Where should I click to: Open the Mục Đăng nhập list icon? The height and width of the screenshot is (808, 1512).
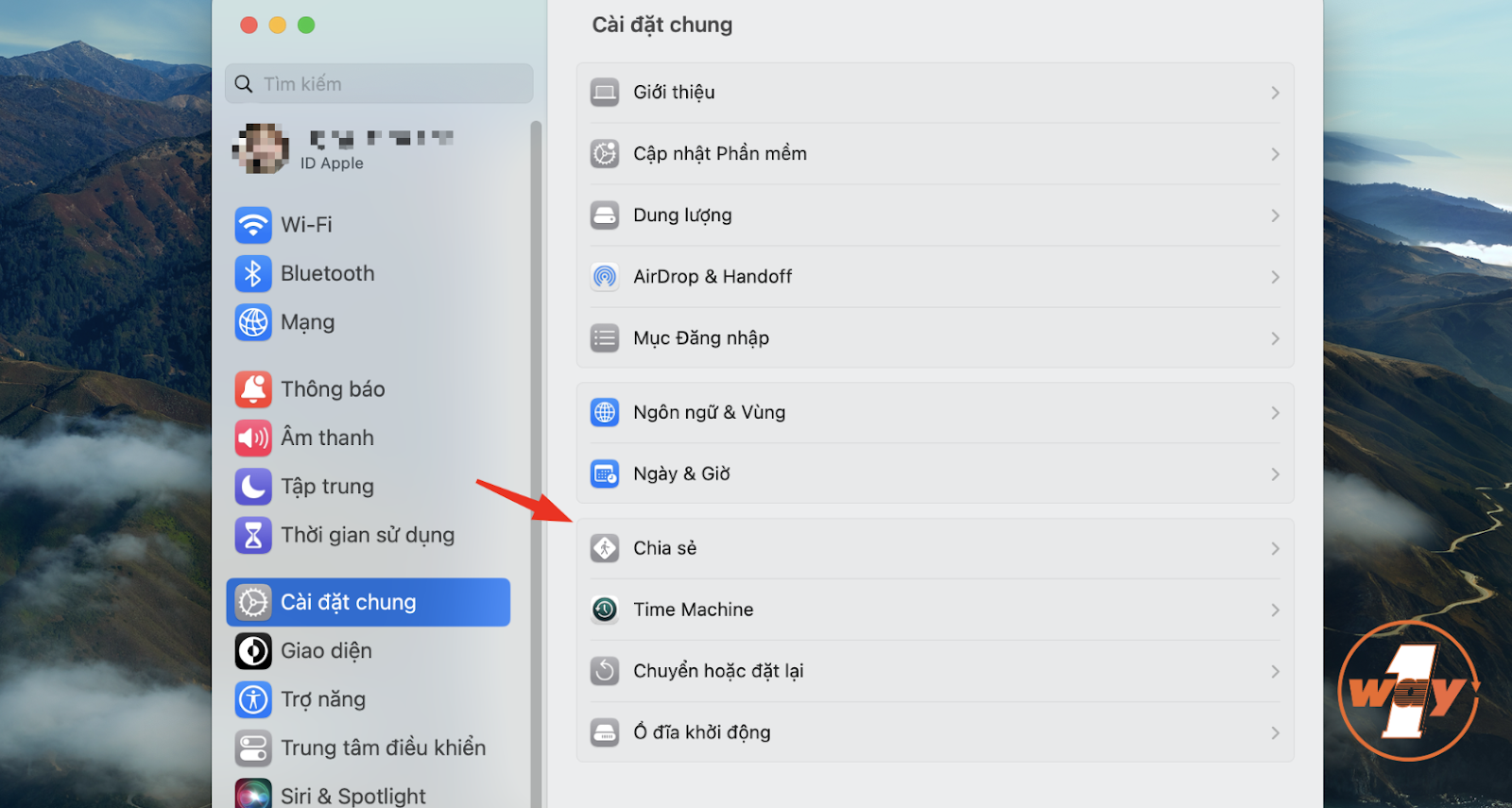[x=605, y=338]
